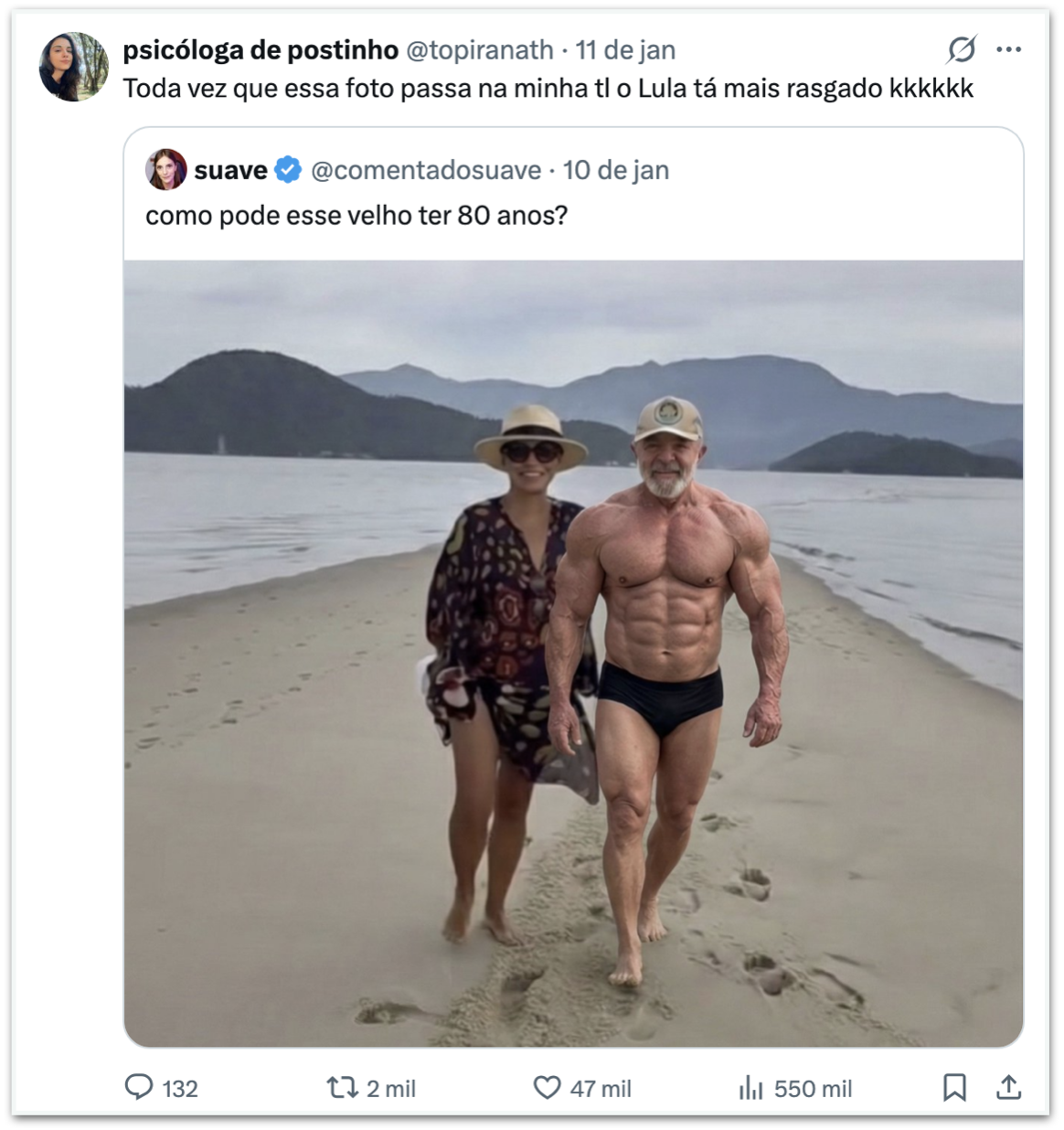Enlarge the beach photo in the quoted post
This screenshot has height=1130, width=1064.
[x=573, y=653]
